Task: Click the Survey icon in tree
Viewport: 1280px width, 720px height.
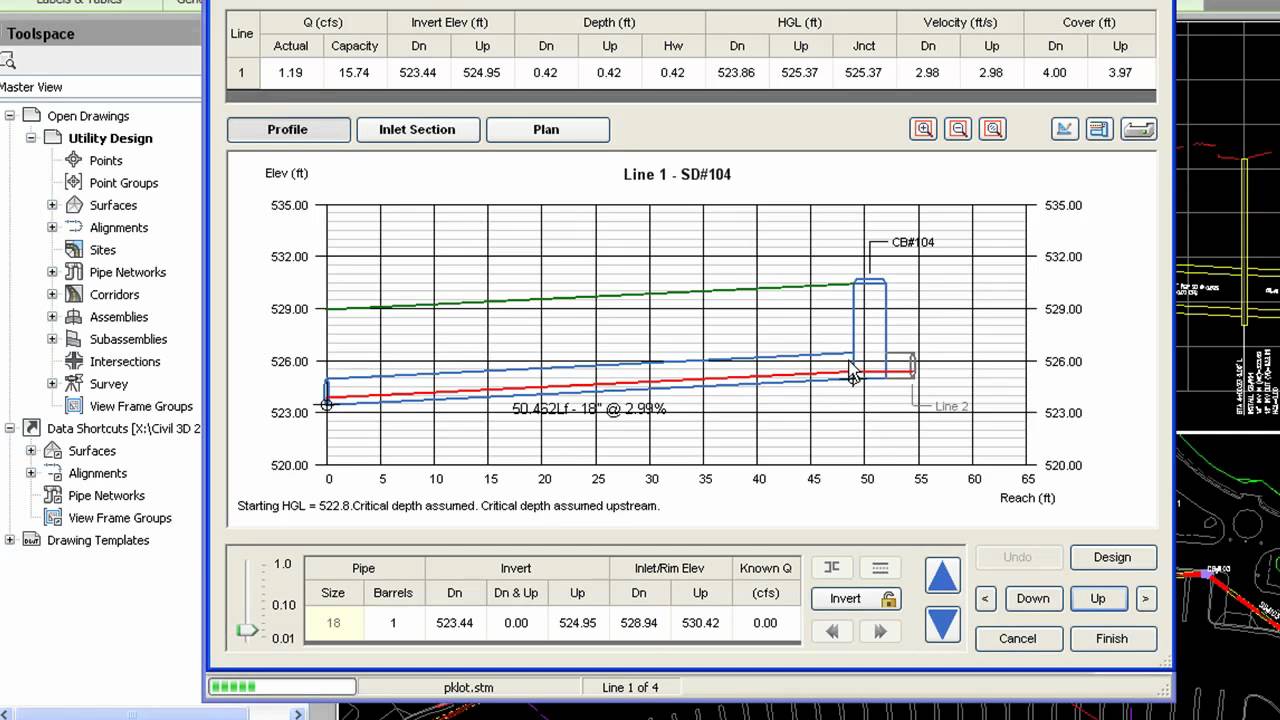Action: click(x=74, y=383)
